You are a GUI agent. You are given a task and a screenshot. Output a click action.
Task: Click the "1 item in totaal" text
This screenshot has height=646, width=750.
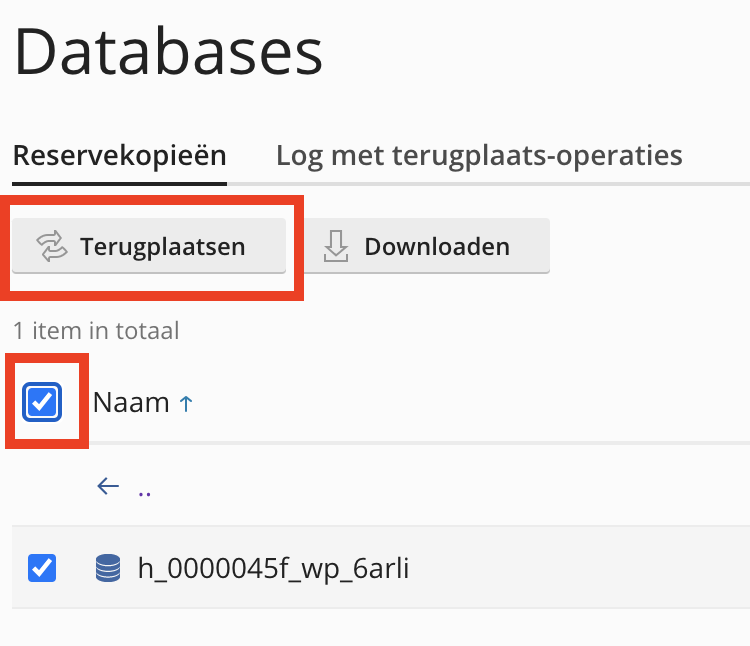pos(96,330)
